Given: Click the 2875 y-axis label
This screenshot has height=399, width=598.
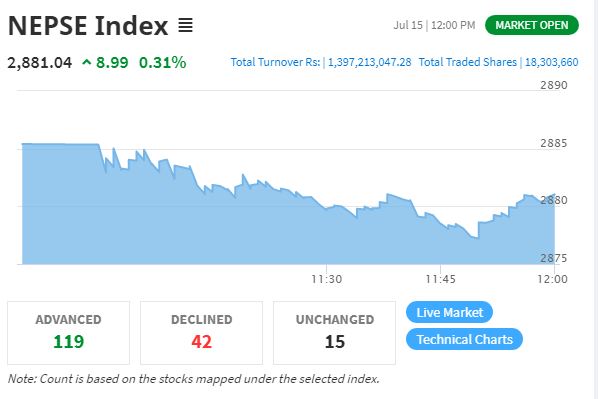Looking at the screenshot, I should [554, 258].
